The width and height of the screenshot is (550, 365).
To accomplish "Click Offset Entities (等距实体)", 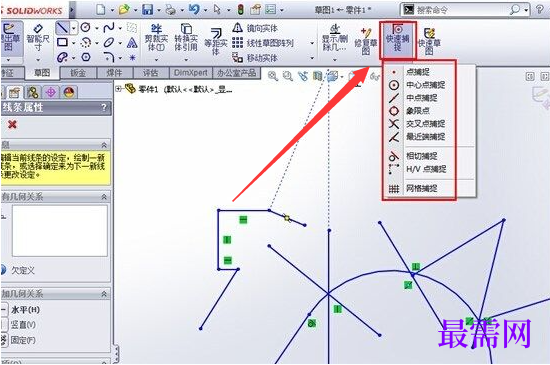I will click(216, 41).
